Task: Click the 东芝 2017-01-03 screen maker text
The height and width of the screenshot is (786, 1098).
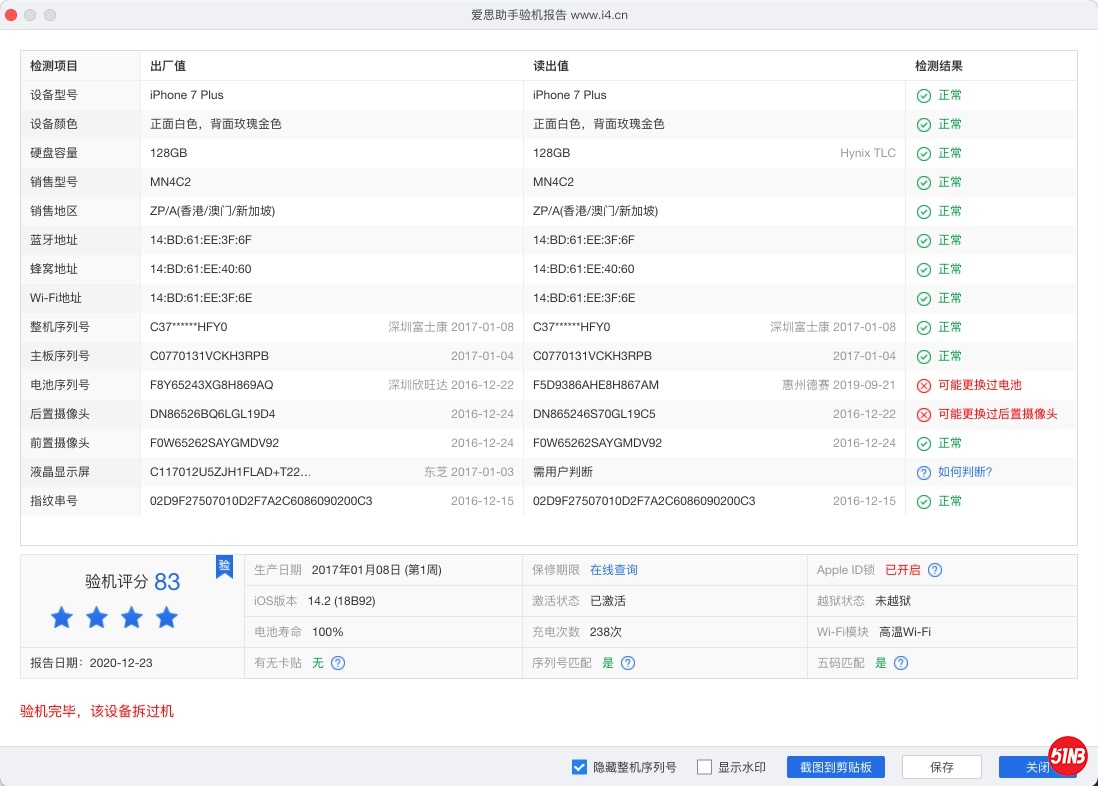Action: (468, 472)
